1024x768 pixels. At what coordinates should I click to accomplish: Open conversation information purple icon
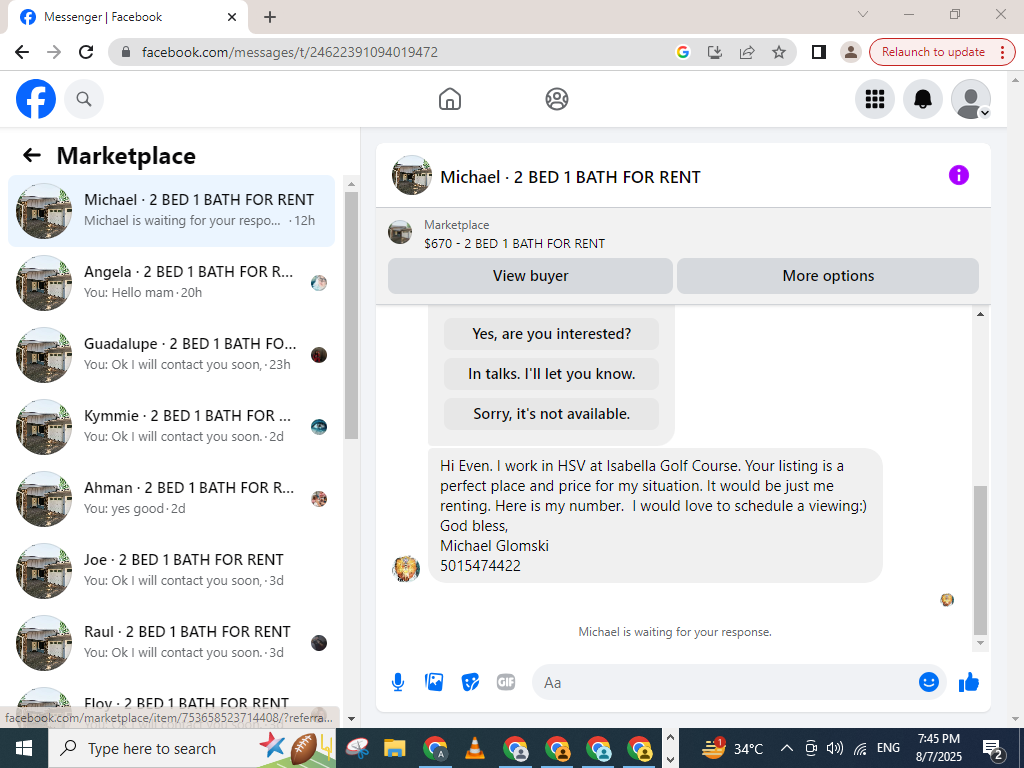959,175
